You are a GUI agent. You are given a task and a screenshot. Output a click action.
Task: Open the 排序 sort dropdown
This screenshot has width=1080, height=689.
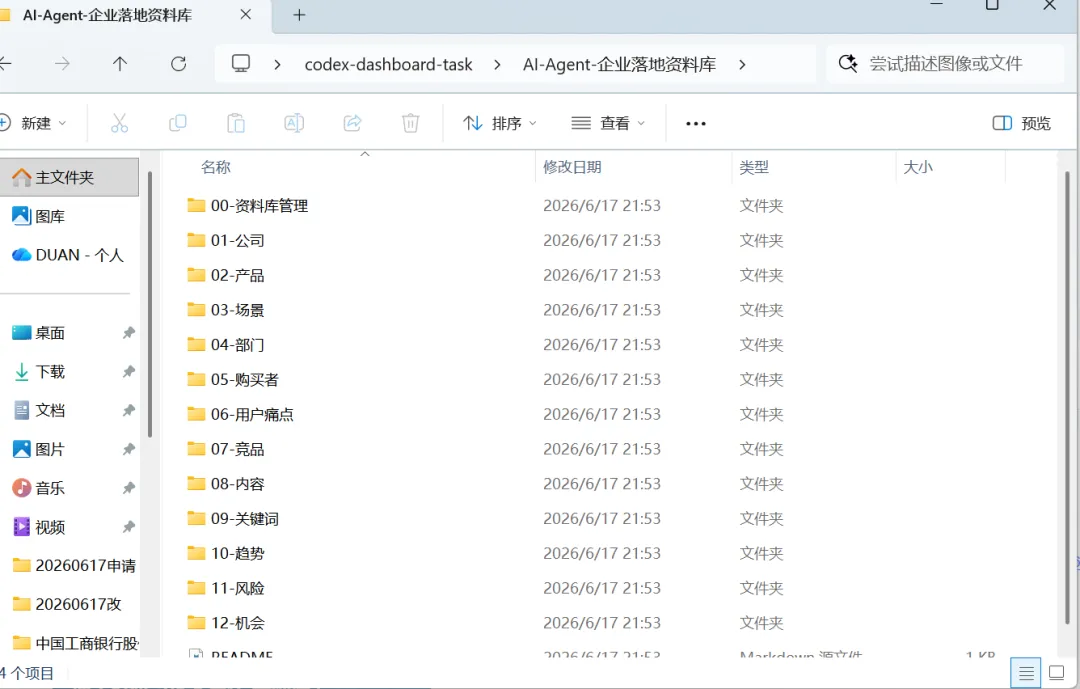(499, 123)
